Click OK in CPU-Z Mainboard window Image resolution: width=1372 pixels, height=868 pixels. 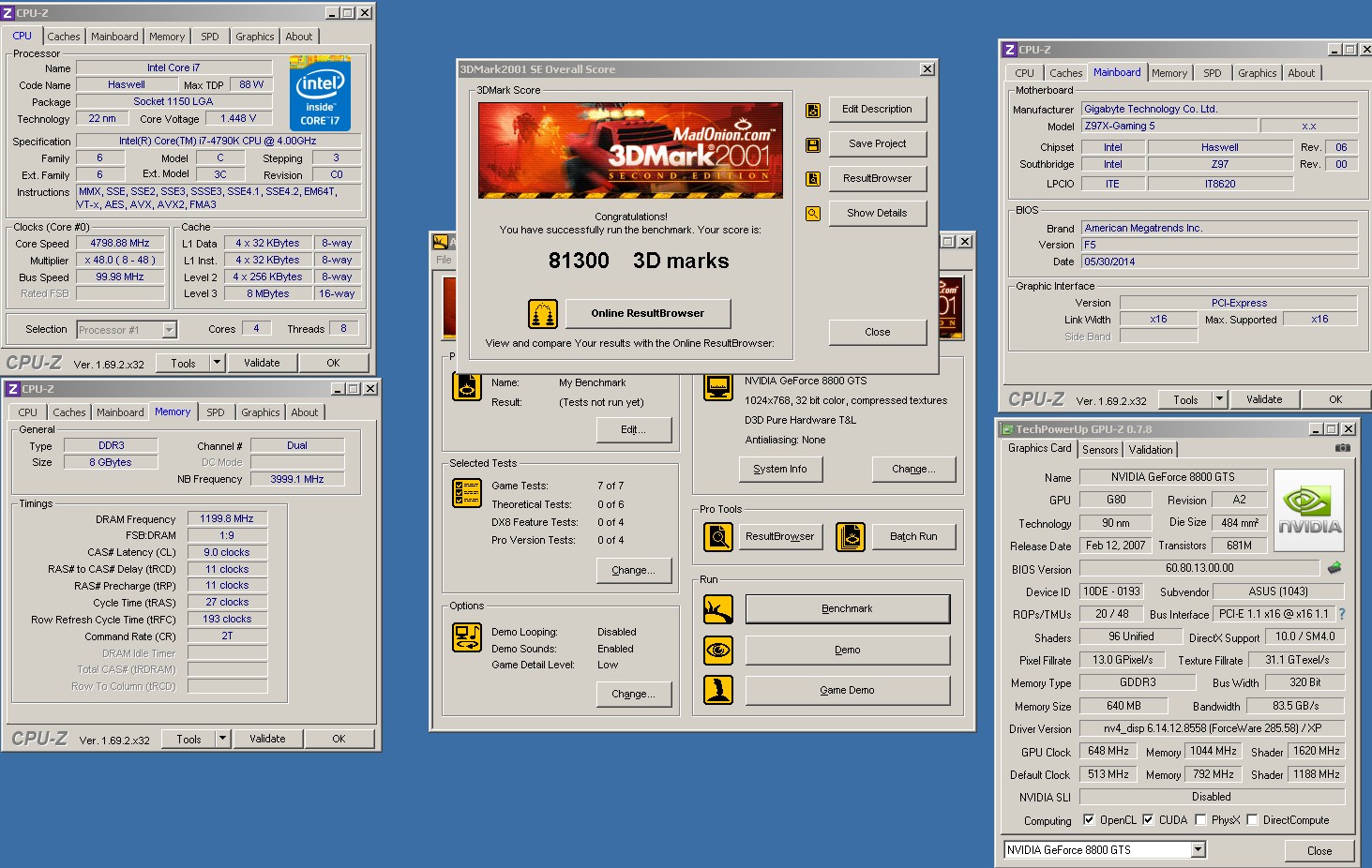(1335, 399)
